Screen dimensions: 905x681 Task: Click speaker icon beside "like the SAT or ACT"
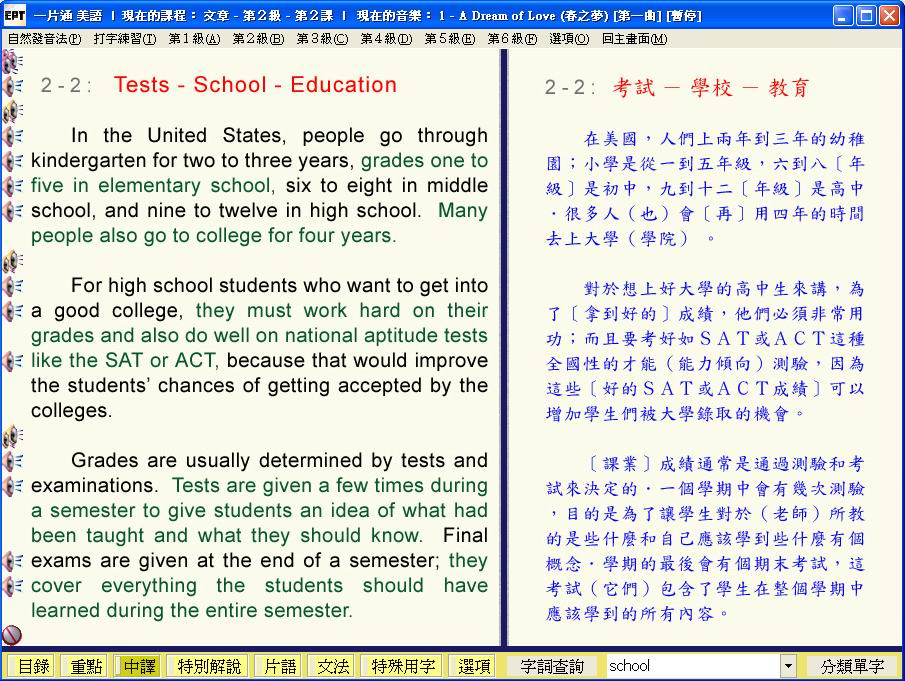[x=12, y=361]
